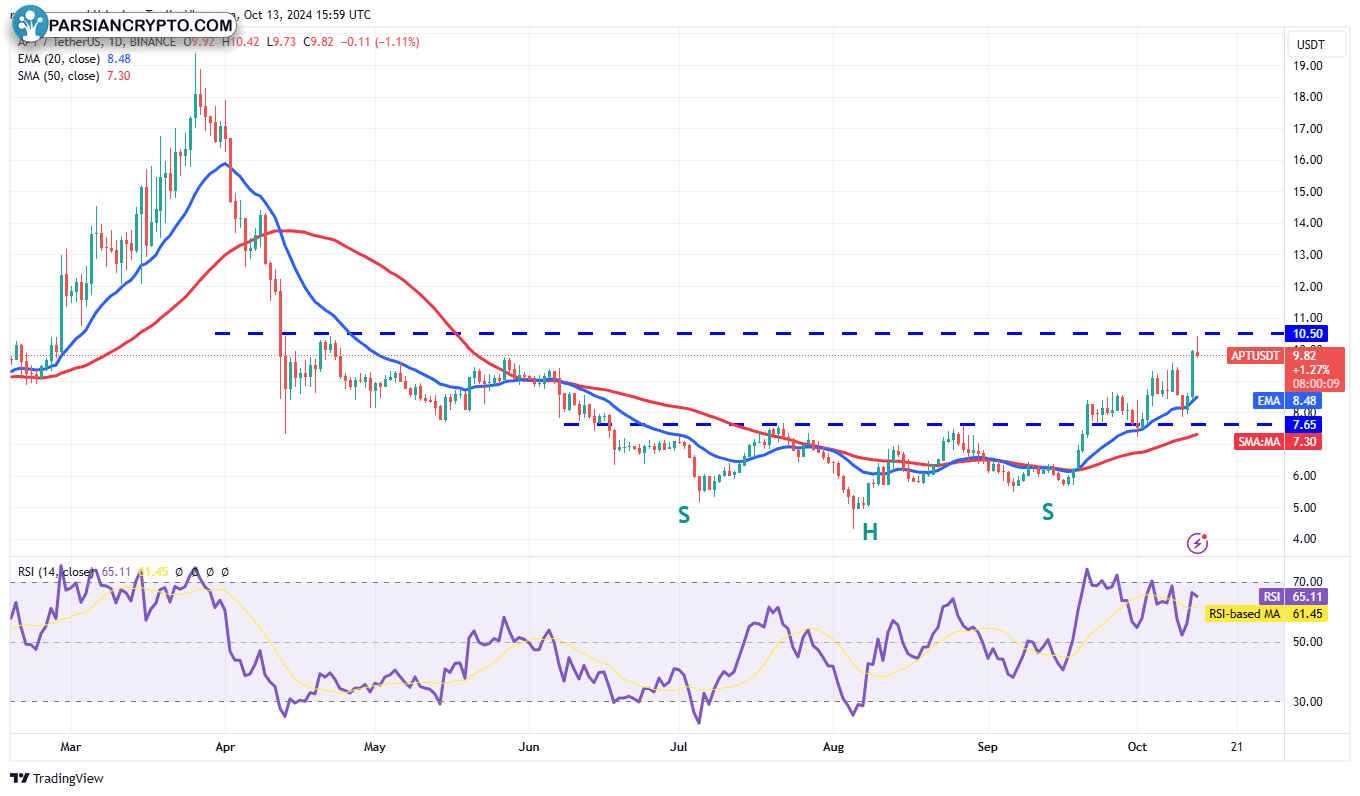The image size is (1360, 796).
Task: Click the red 7.30 SMA legend value
Action: [x=118, y=76]
